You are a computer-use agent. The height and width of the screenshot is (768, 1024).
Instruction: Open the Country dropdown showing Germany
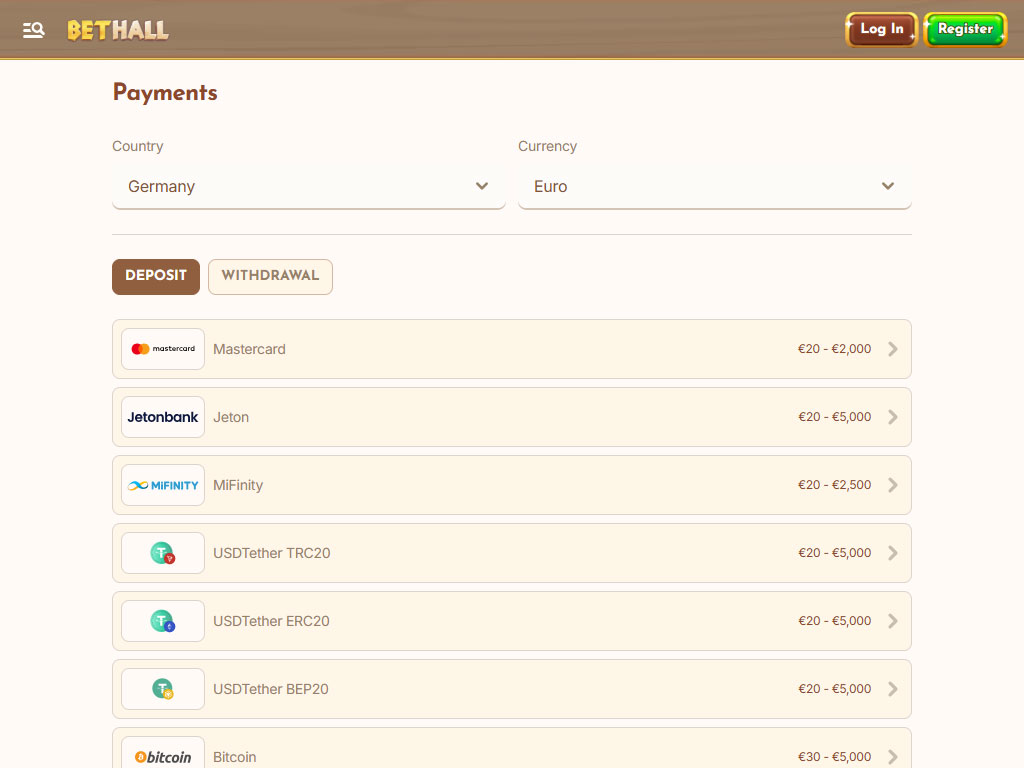click(x=309, y=186)
